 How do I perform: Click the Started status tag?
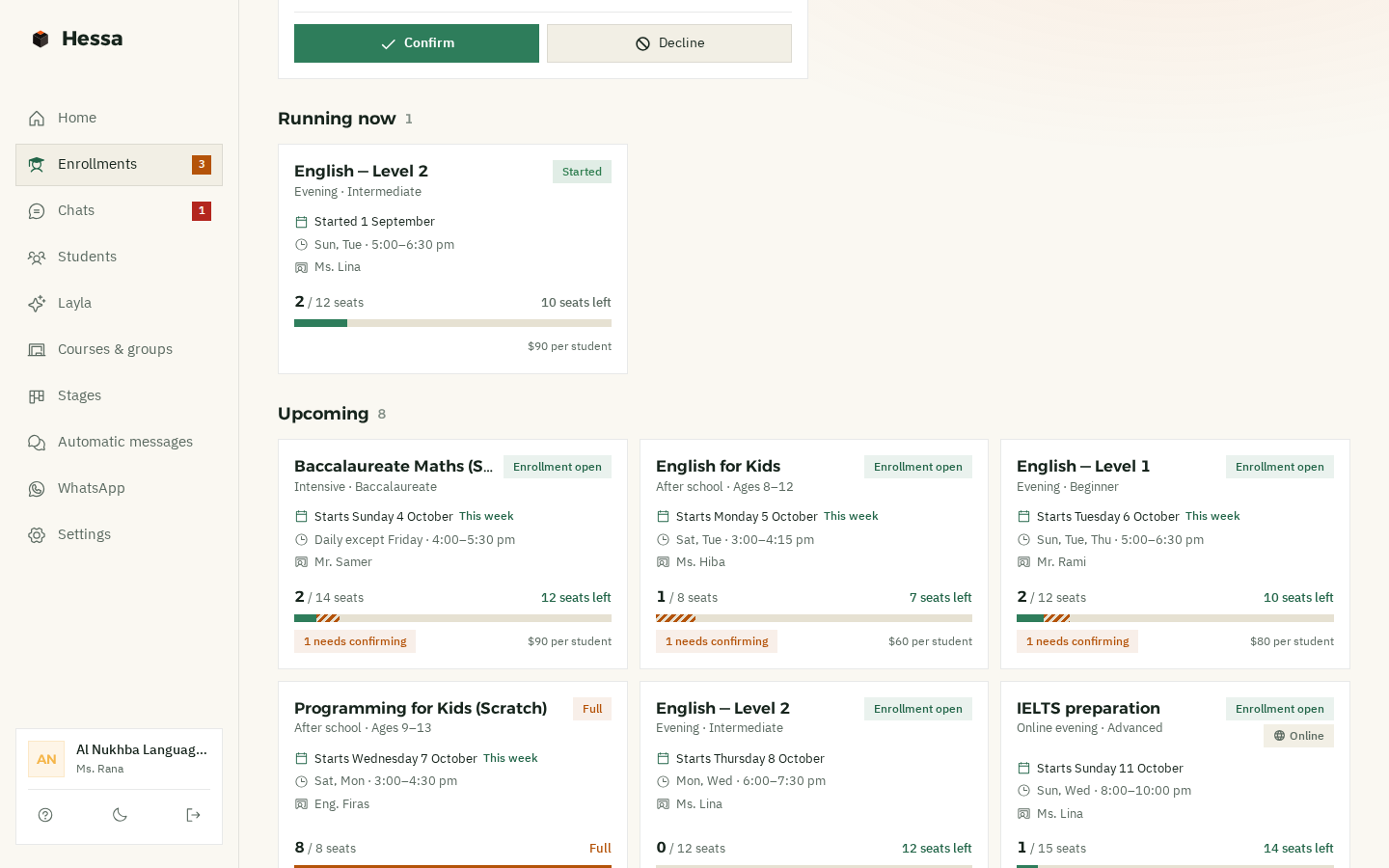[582, 172]
